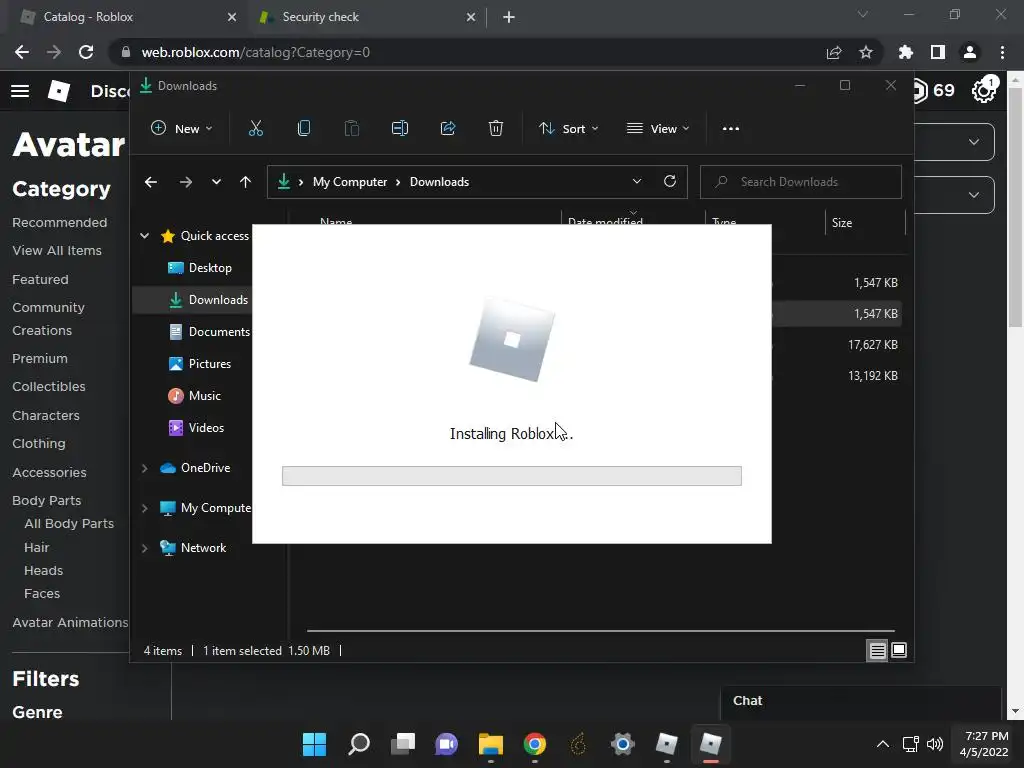Open the View dropdown

pyautogui.click(x=658, y=129)
